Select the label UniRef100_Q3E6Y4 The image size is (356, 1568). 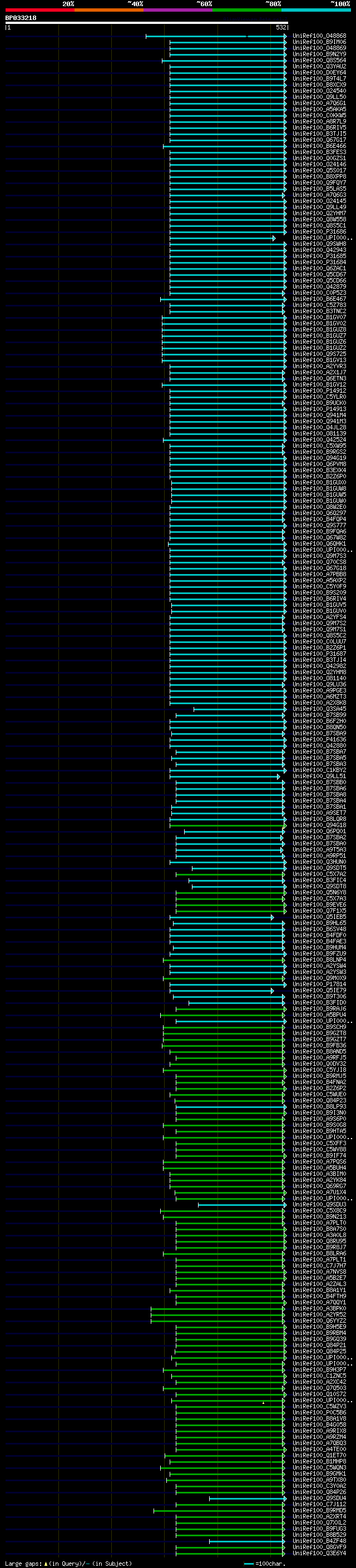point(319,1554)
